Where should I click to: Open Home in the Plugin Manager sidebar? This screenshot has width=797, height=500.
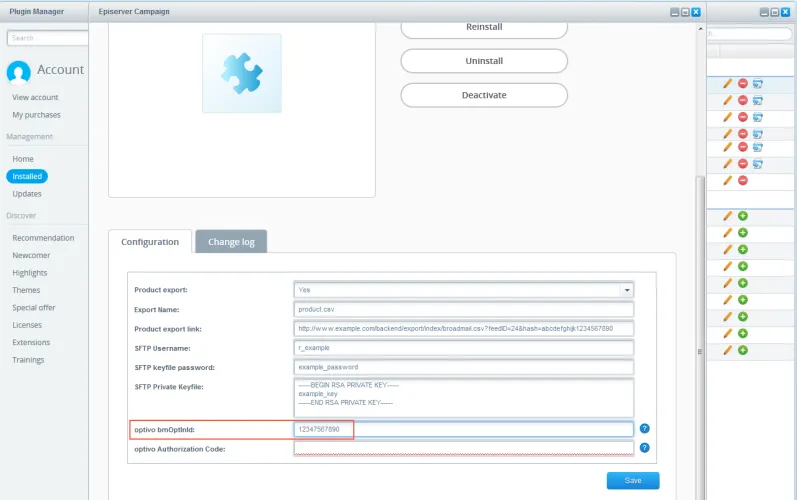pyautogui.click(x=23, y=159)
